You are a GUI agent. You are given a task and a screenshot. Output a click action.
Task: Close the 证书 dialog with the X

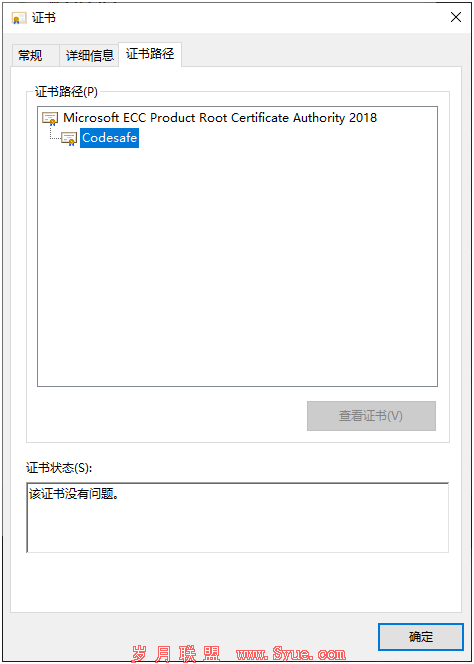(x=456, y=17)
